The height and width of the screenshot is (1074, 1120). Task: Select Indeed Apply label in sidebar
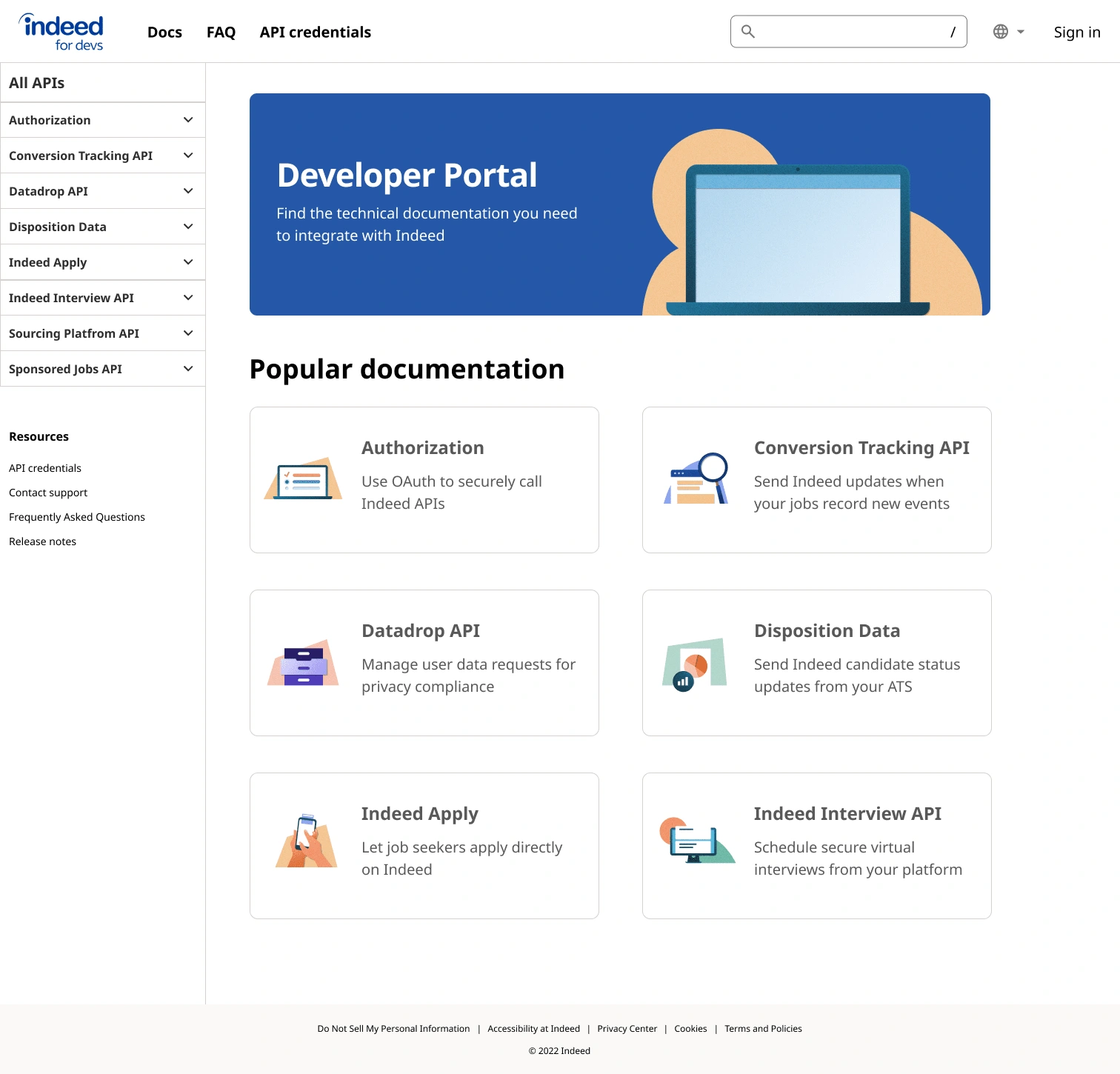tap(47, 262)
